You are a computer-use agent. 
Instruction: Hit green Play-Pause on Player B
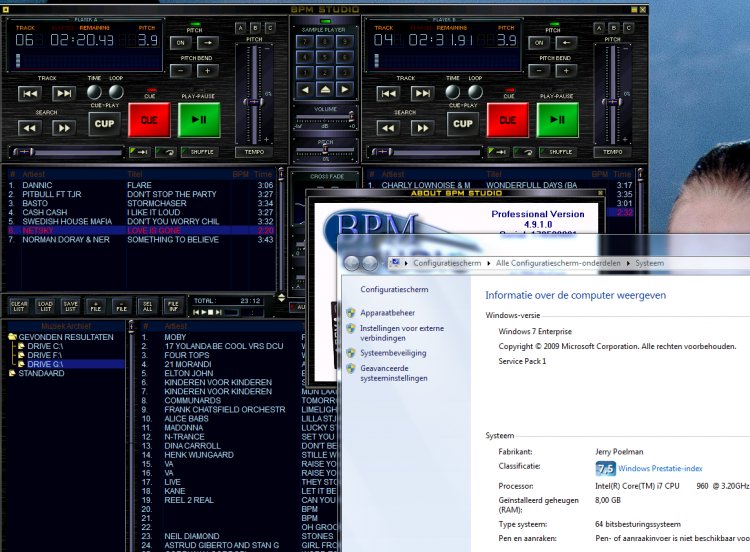click(x=558, y=120)
